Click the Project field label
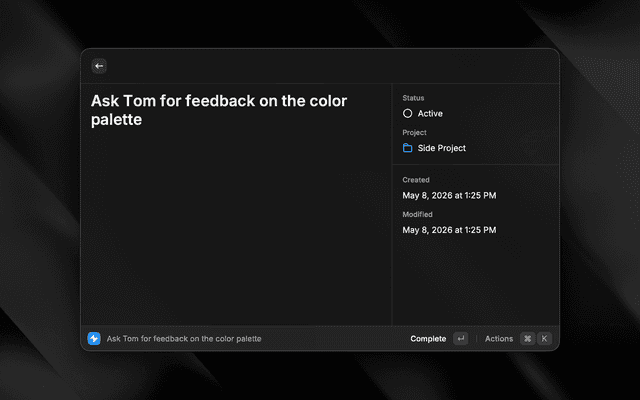The height and width of the screenshot is (400, 640). click(x=414, y=132)
